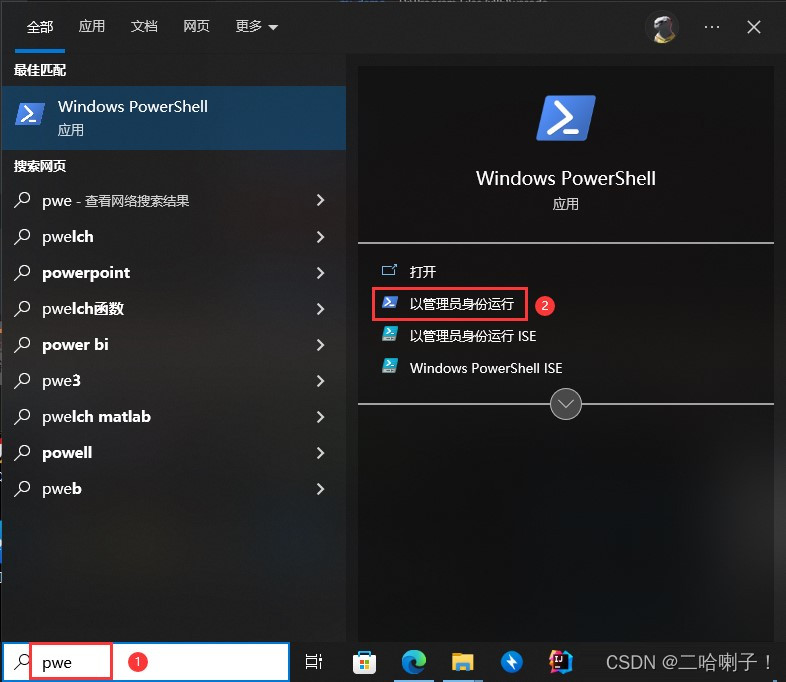Select the 'pwelch函数' web suggestion

coord(173,309)
